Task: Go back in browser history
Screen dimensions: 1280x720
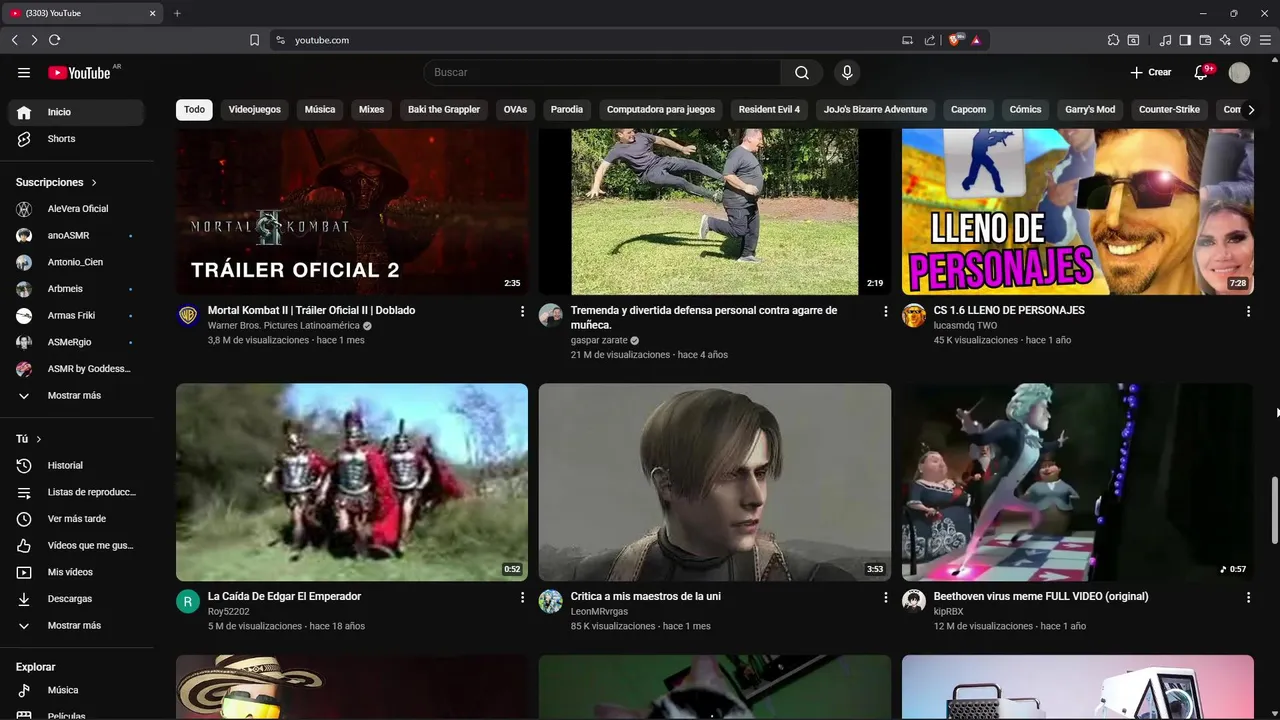Action: (x=14, y=40)
